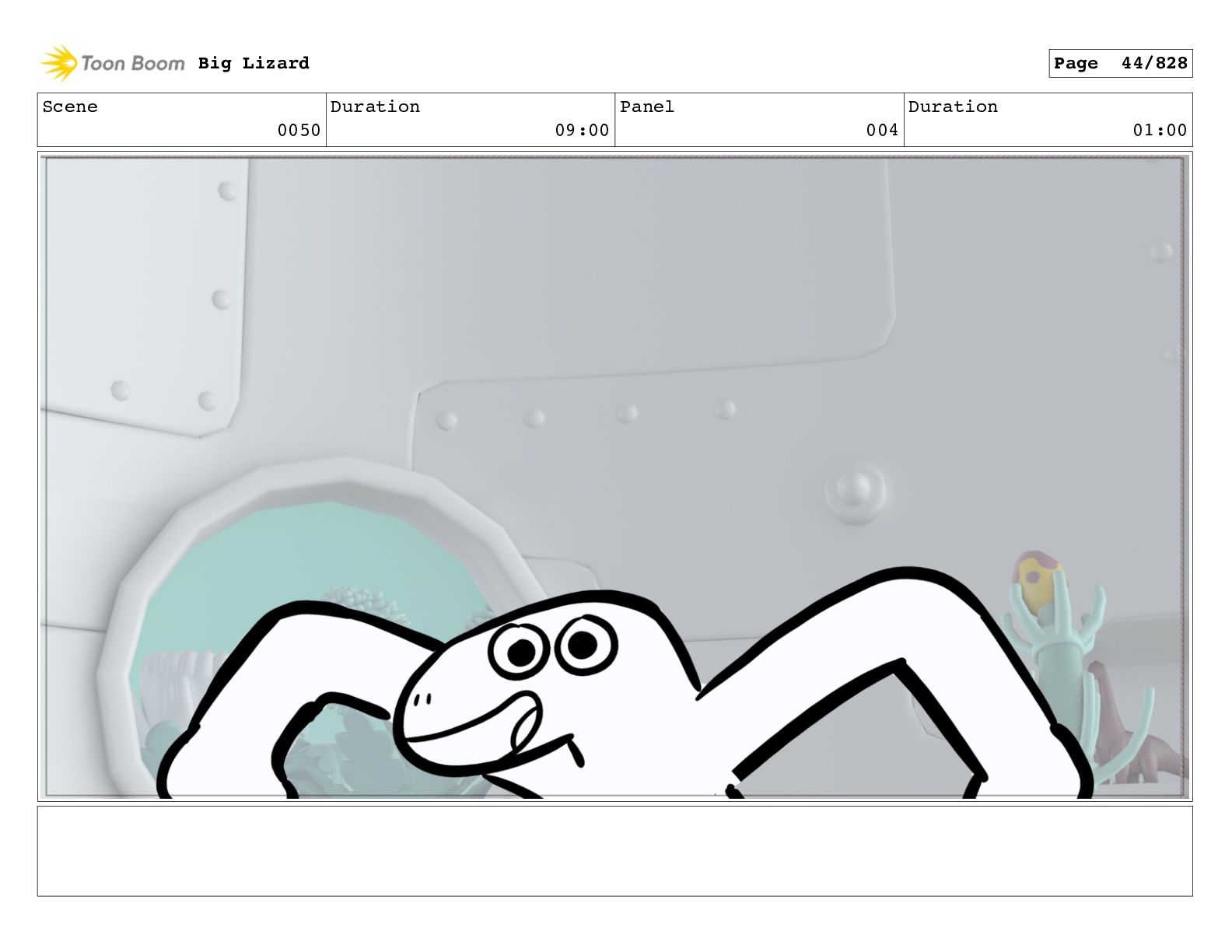The width and height of the screenshot is (1232, 952).
Task: Select the 'Big Lizard' project title
Action: point(254,63)
